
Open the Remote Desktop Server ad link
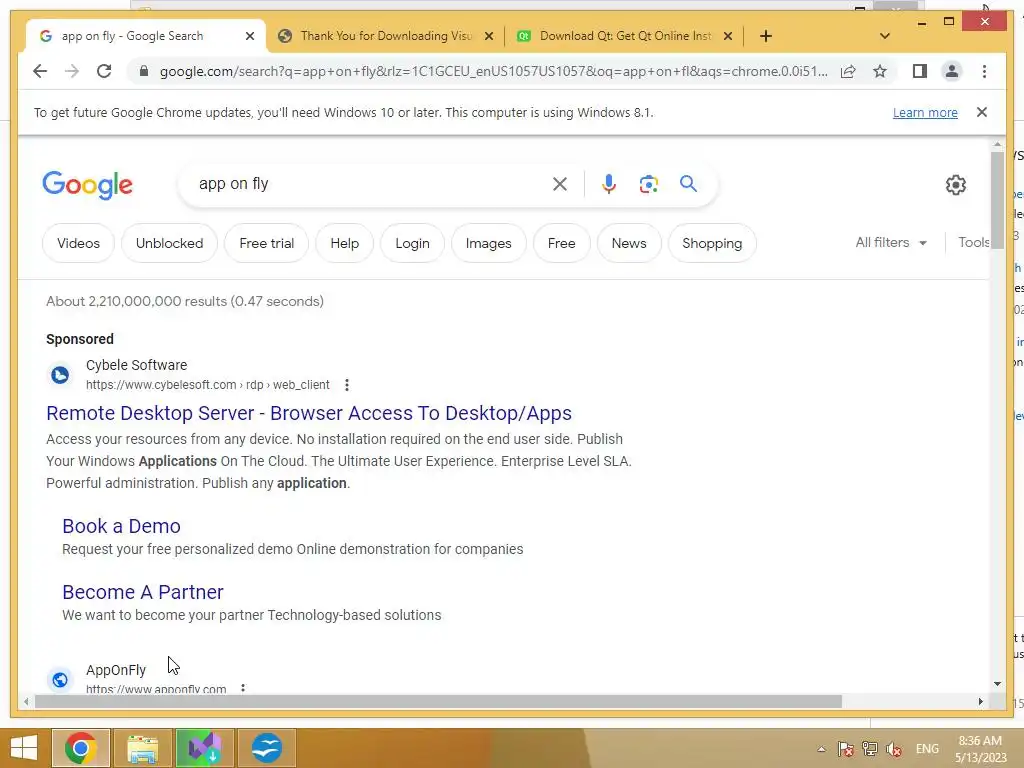[x=309, y=413]
